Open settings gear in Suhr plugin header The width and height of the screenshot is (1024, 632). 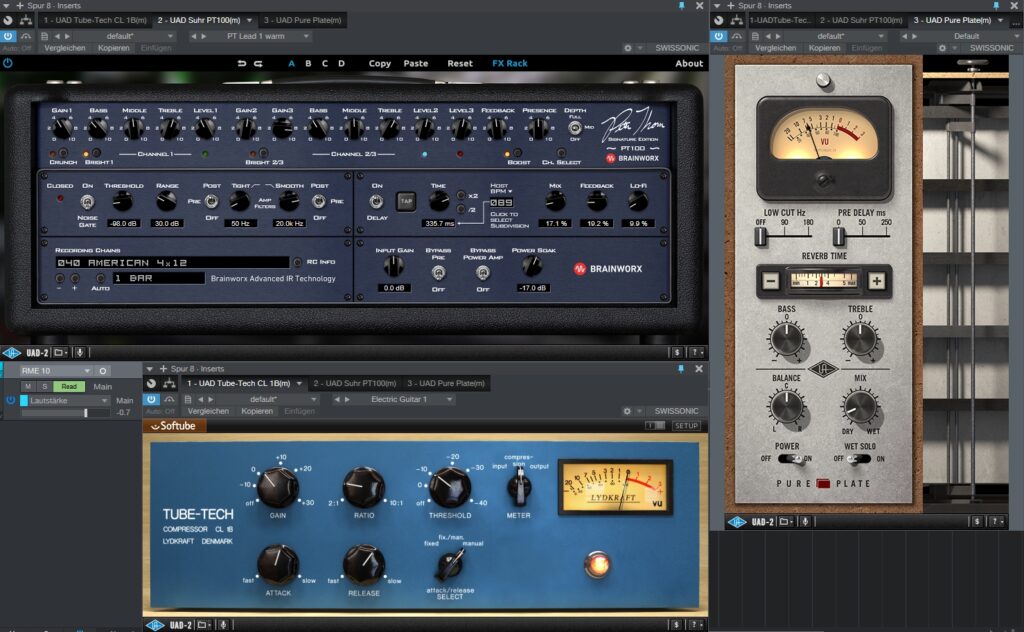tap(628, 48)
